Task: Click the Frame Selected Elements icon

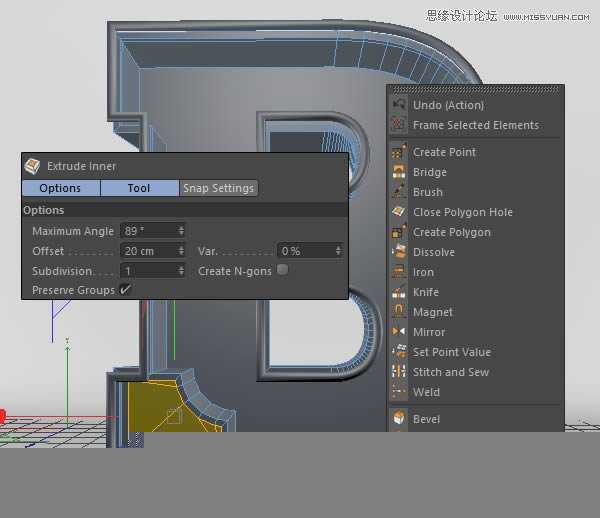Action: pos(399,125)
